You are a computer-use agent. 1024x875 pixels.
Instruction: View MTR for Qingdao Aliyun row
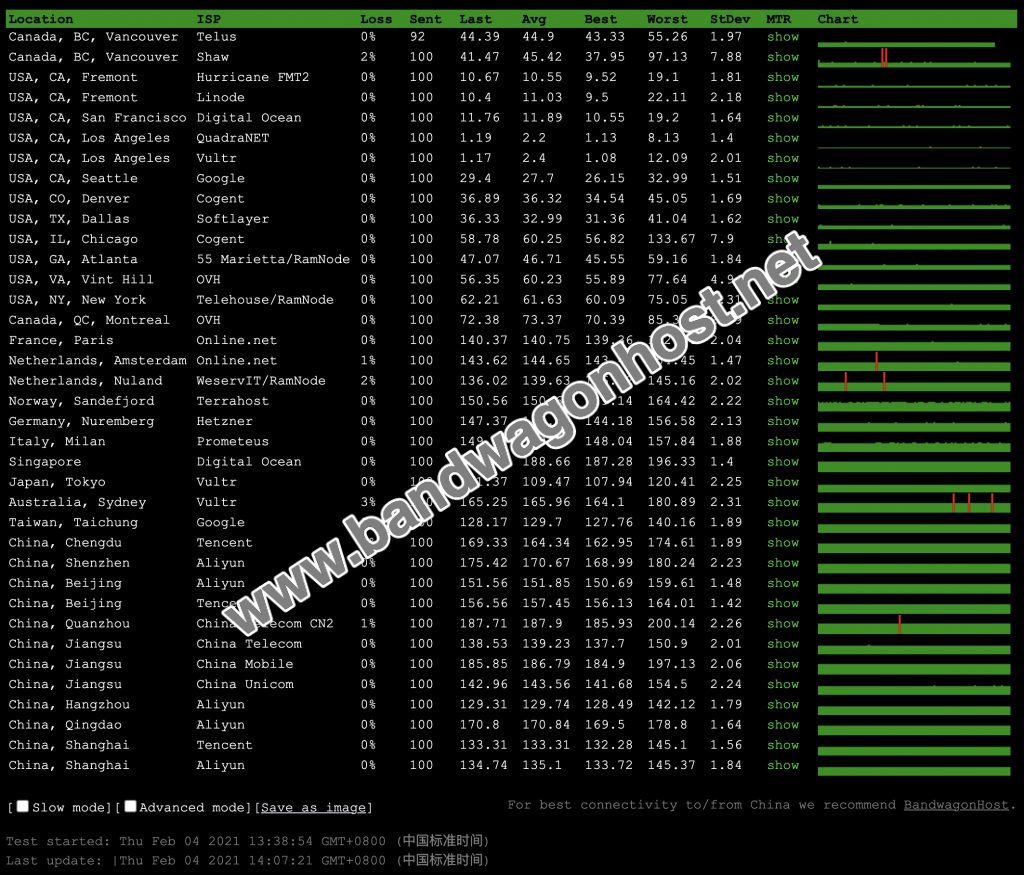click(x=783, y=725)
